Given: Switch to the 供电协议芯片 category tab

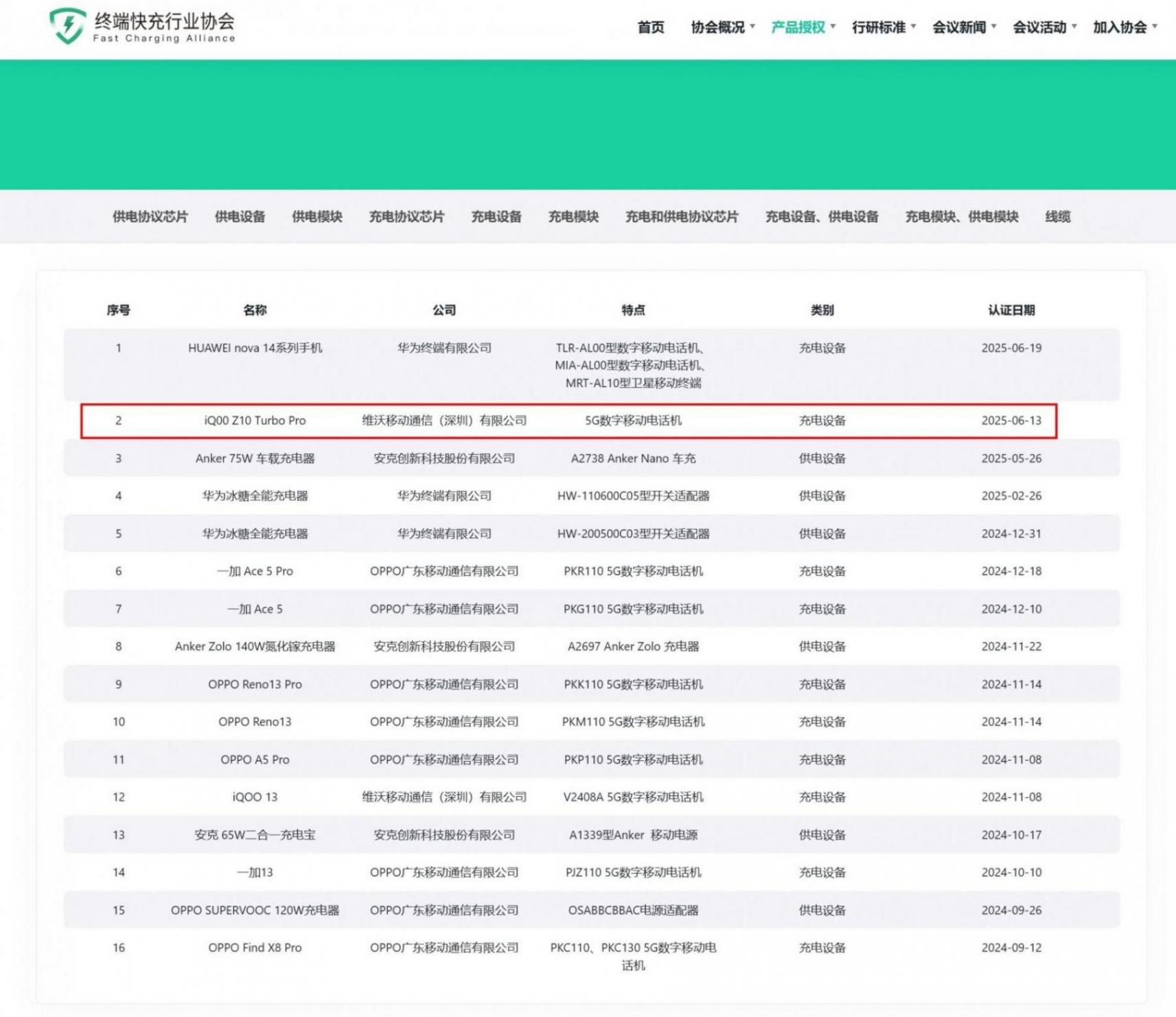Looking at the screenshot, I should coord(150,217).
